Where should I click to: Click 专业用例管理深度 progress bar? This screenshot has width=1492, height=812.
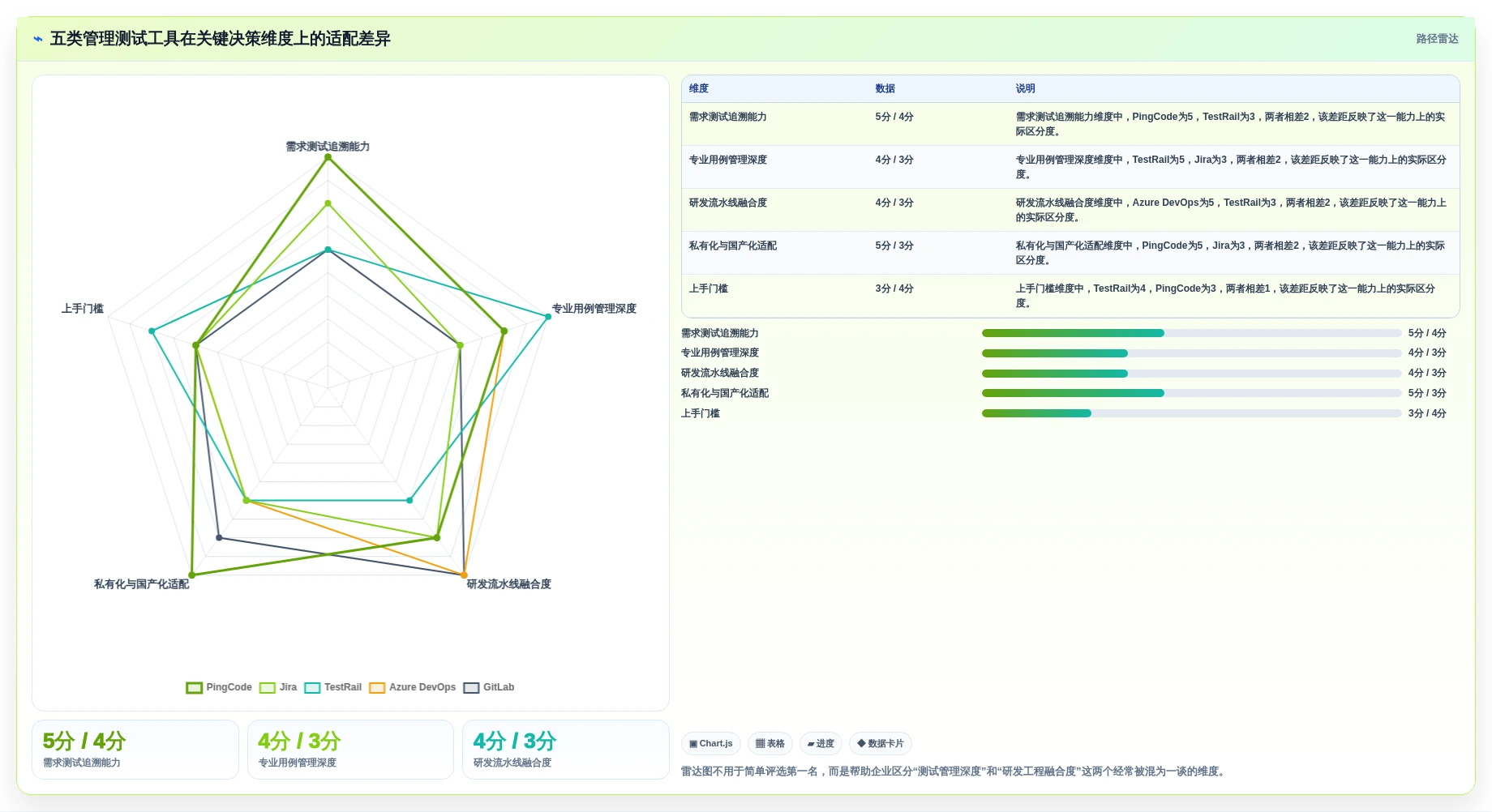1191,353
